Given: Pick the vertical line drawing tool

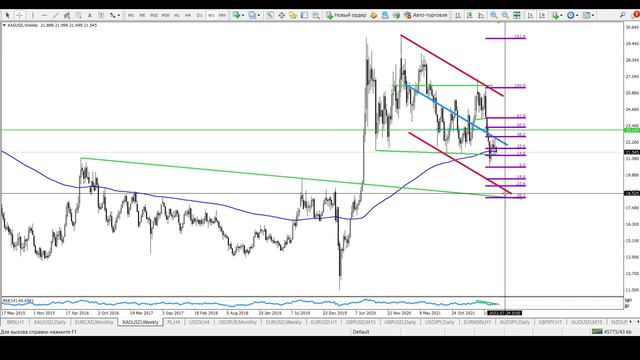Looking at the screenshot, I should [x=32, y=15].
